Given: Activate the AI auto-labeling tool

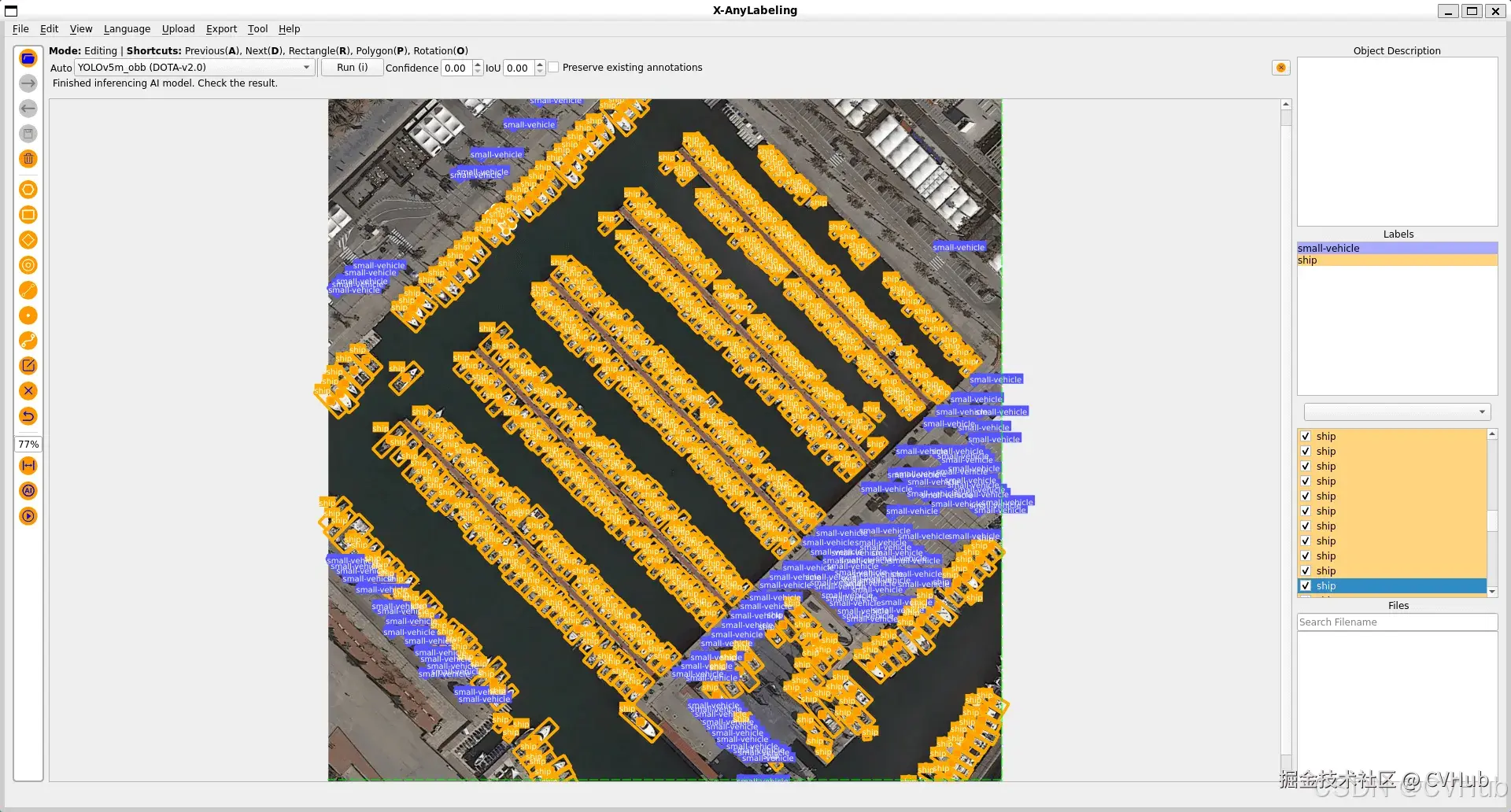Looking at the screenshot, I should [28, 490].
